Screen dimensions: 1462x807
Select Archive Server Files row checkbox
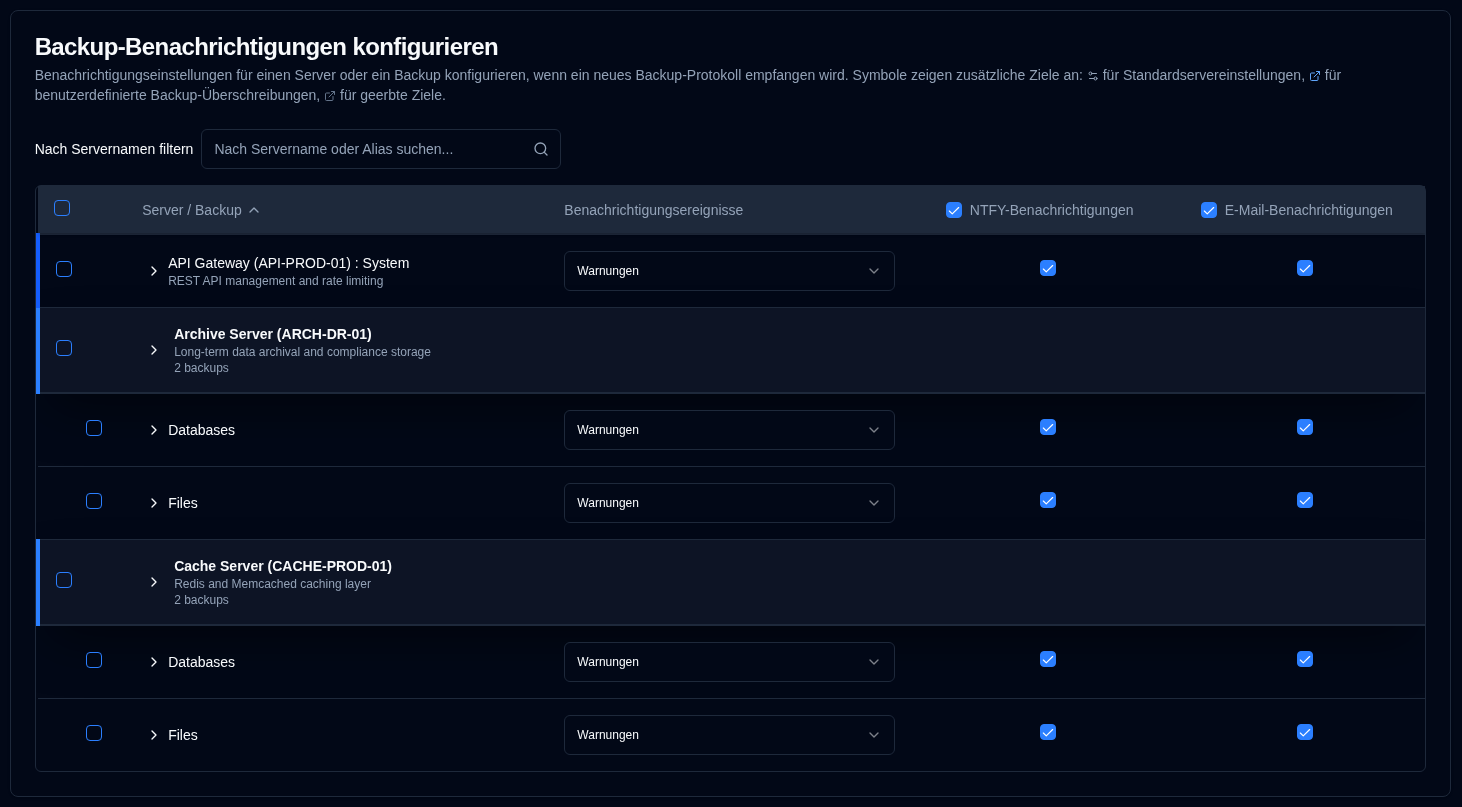[x=94, y=501]
